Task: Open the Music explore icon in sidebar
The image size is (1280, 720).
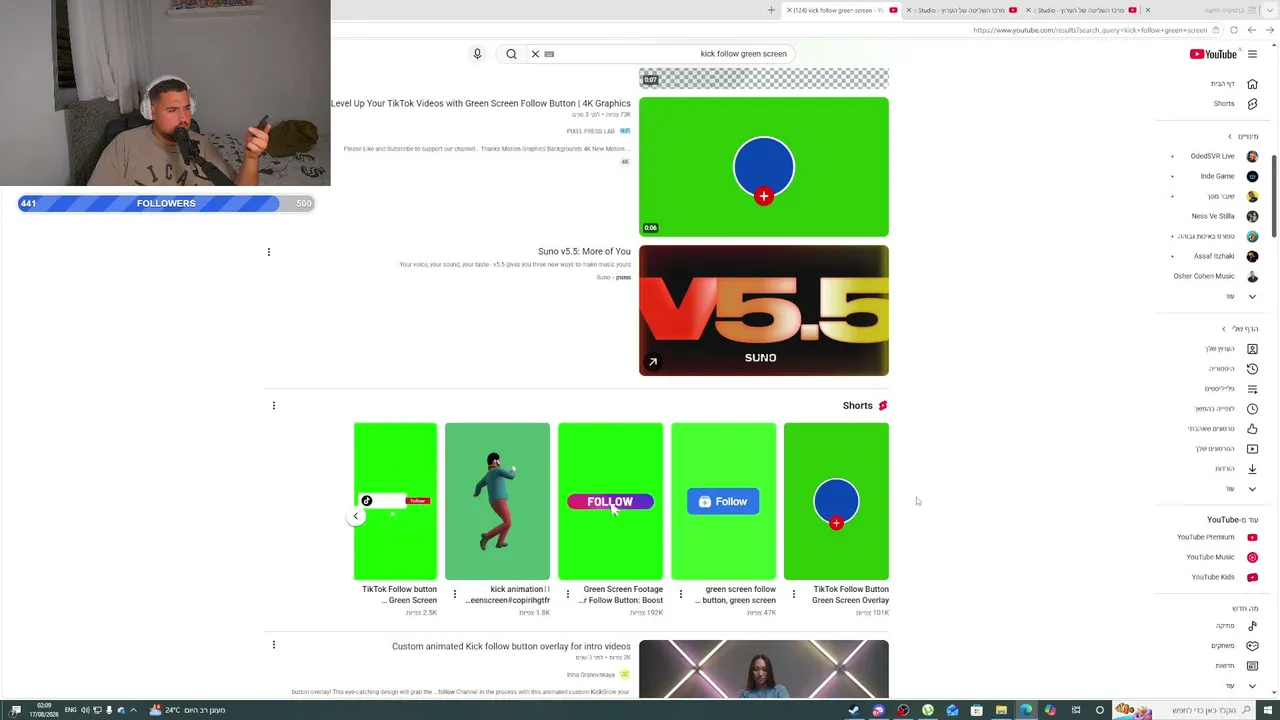Action: point(1252,626)
